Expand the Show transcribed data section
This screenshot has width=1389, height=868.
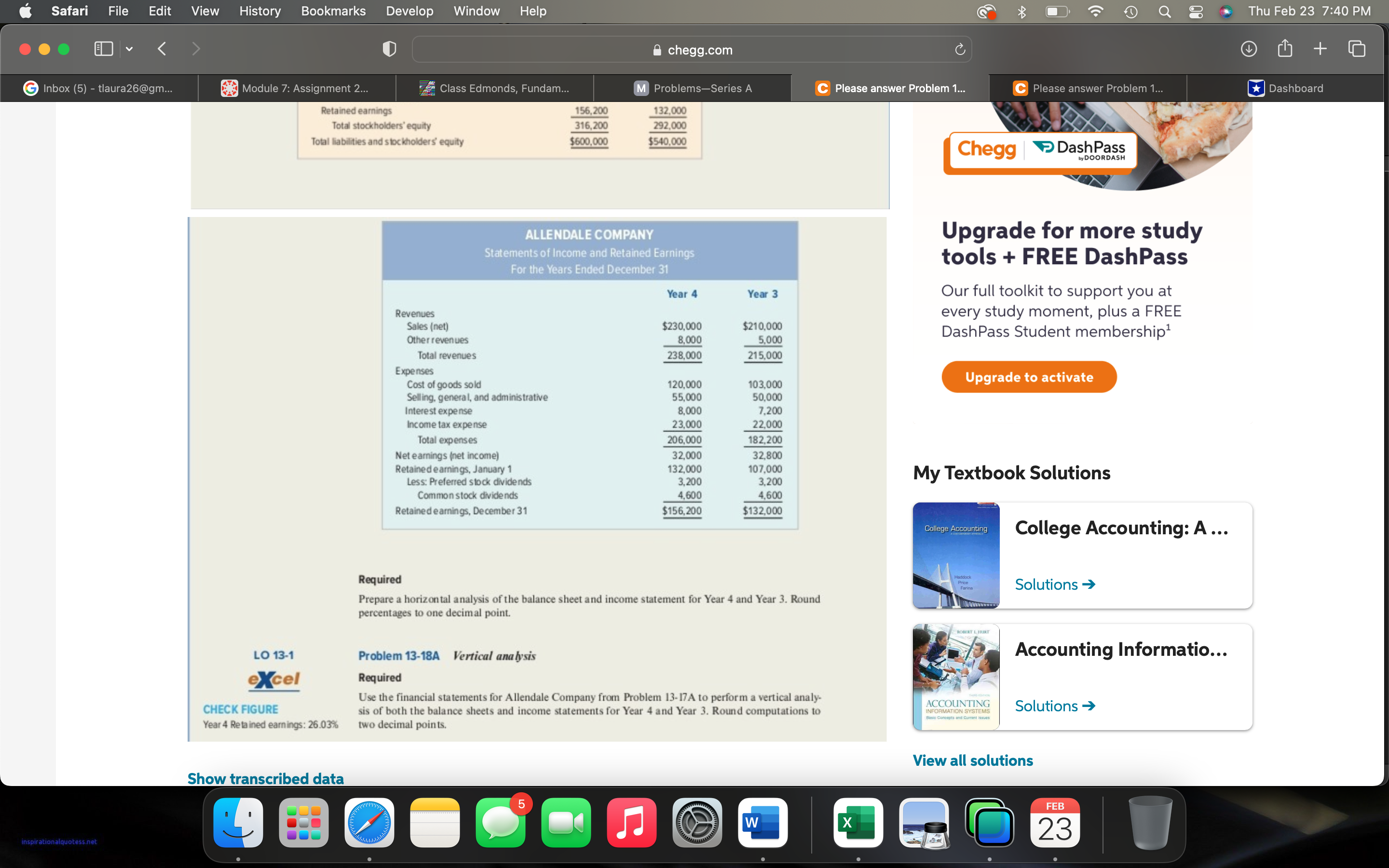pos(265,778)
